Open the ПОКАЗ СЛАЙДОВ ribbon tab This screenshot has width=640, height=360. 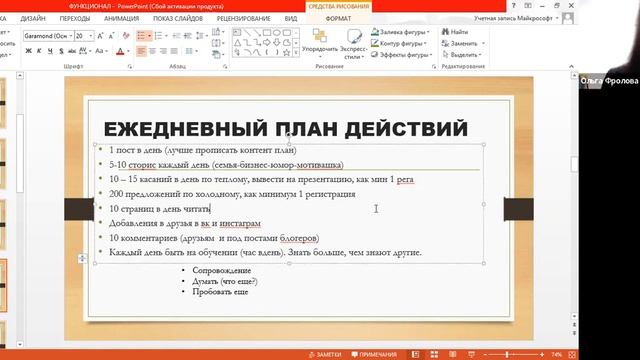click(178, 18)
